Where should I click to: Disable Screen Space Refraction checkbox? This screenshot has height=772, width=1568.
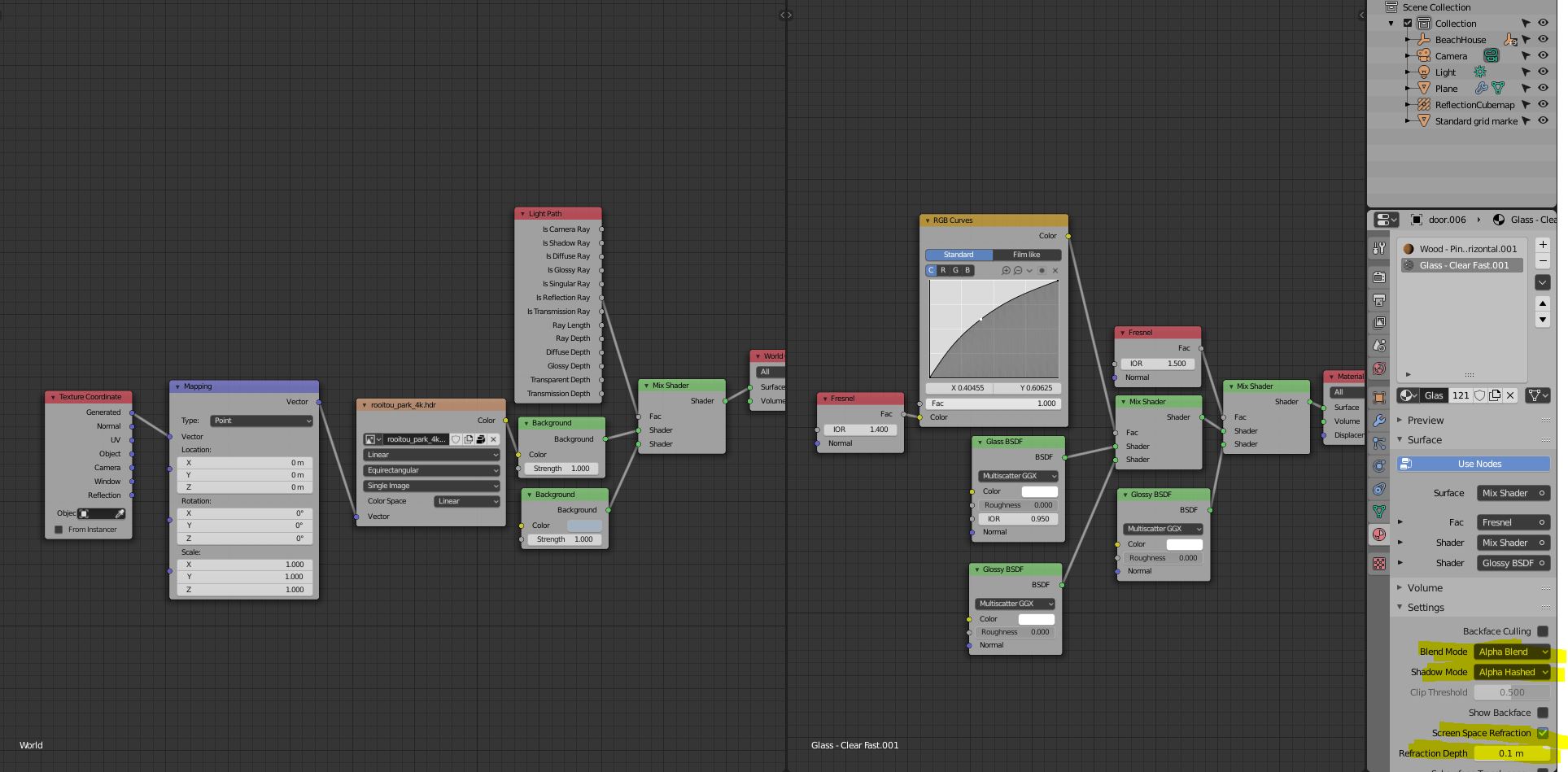[x=1543, y=733]
